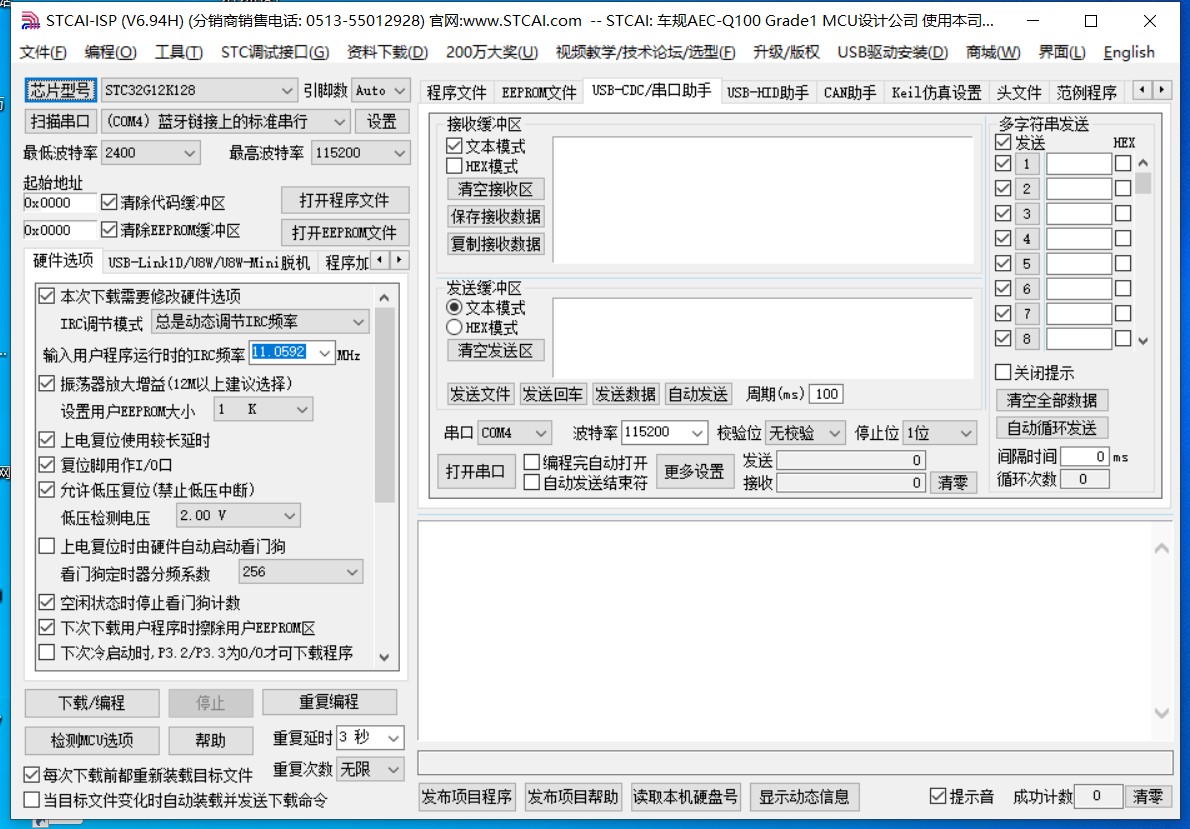Click the STCAI-ISP title bar app icon
Viewport: 1190px width, 829px height.
pos(30,20)
